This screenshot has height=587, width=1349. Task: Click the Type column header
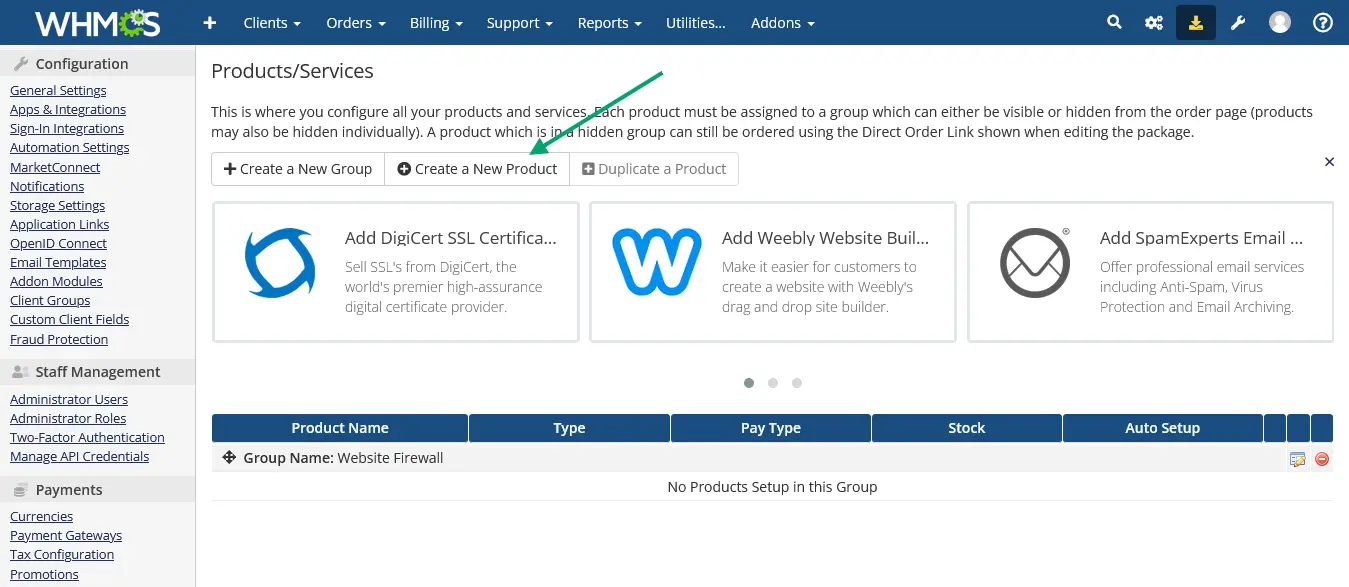click(569, 428)
